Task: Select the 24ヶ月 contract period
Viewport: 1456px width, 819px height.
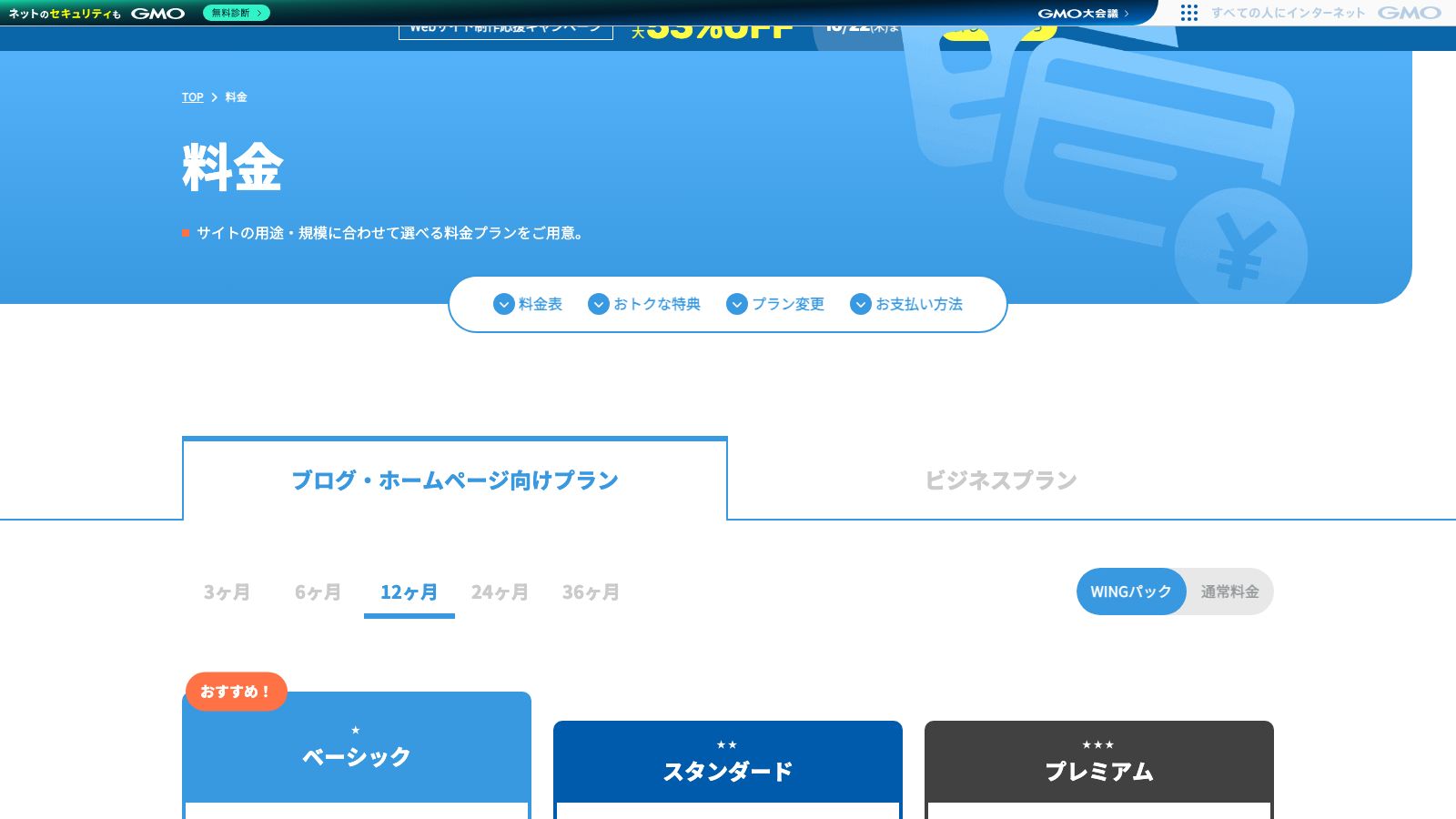Action: tap(500, 592)
